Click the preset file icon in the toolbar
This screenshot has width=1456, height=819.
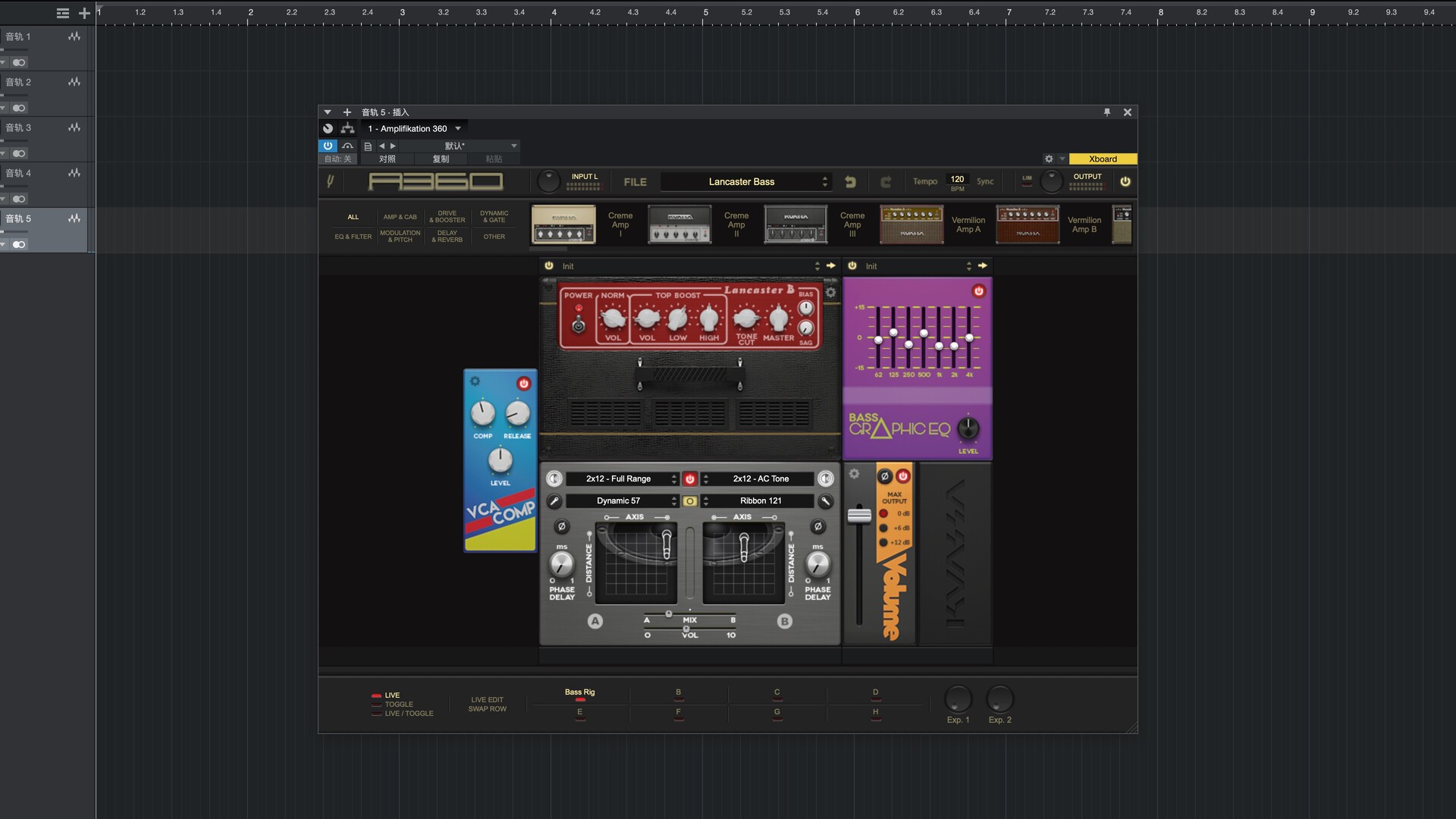click(x=368, y=146)
